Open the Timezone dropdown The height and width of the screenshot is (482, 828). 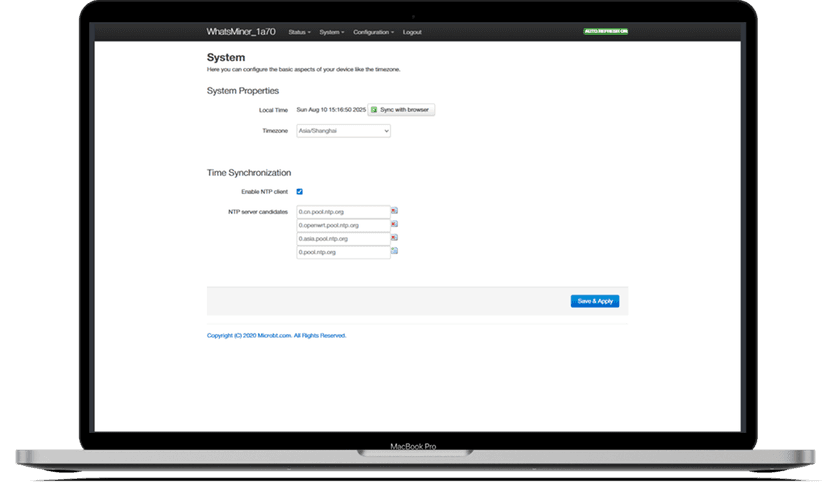point(343,130)
